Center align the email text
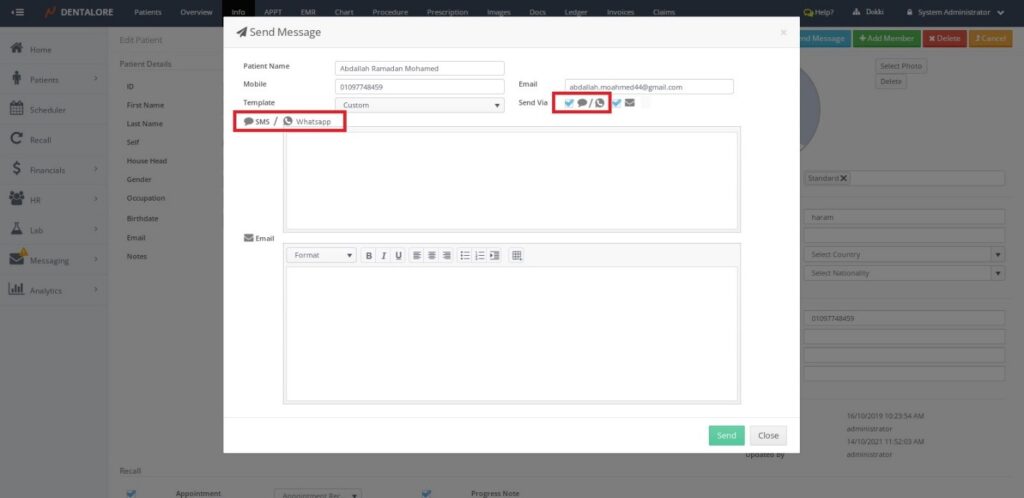 click(x=432, y=256)
